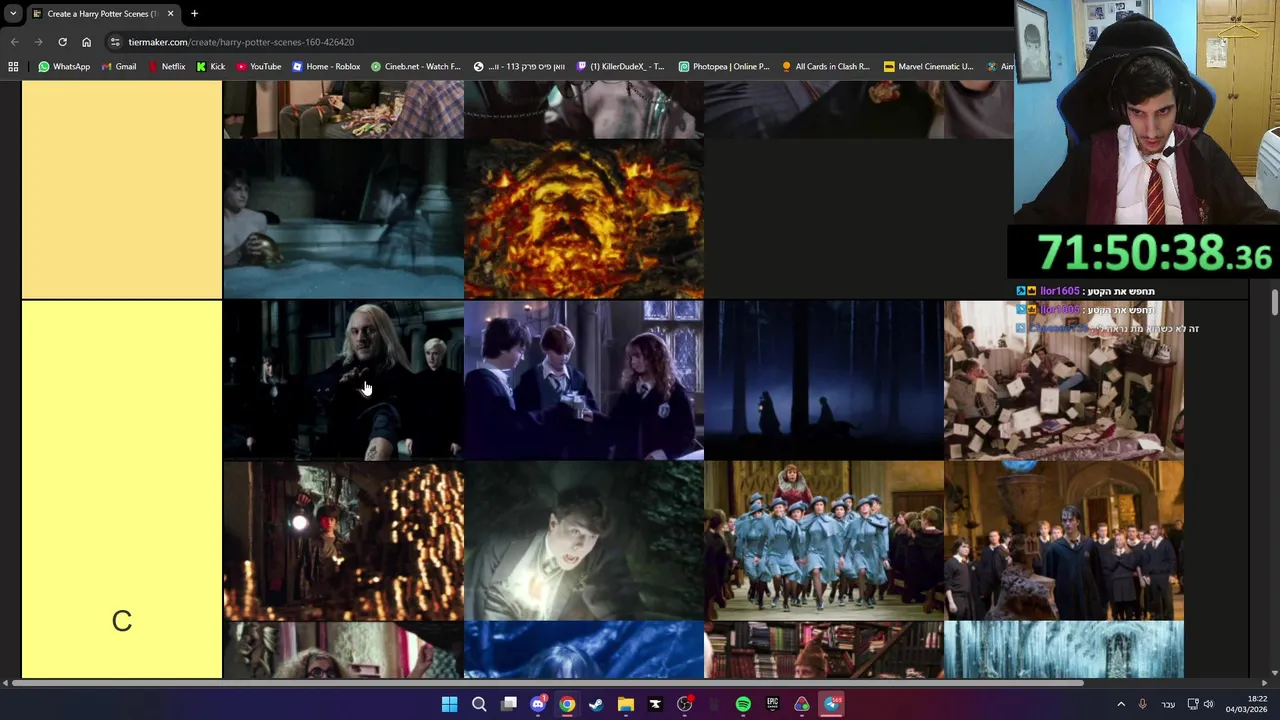Open File Explorer from the taskbar

pyautogui.click(x=626, y=705)
